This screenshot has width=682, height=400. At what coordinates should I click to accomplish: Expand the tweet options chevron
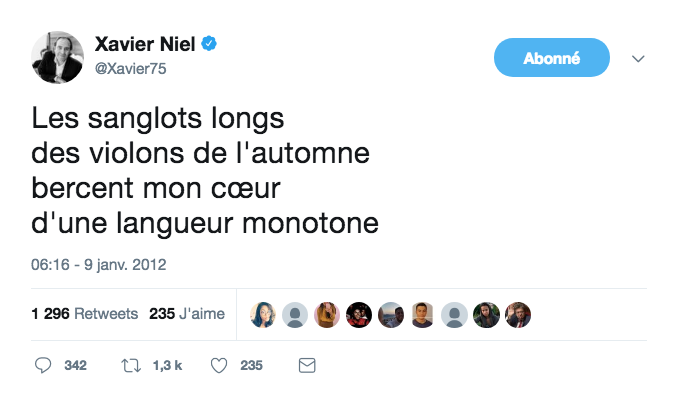639,59
